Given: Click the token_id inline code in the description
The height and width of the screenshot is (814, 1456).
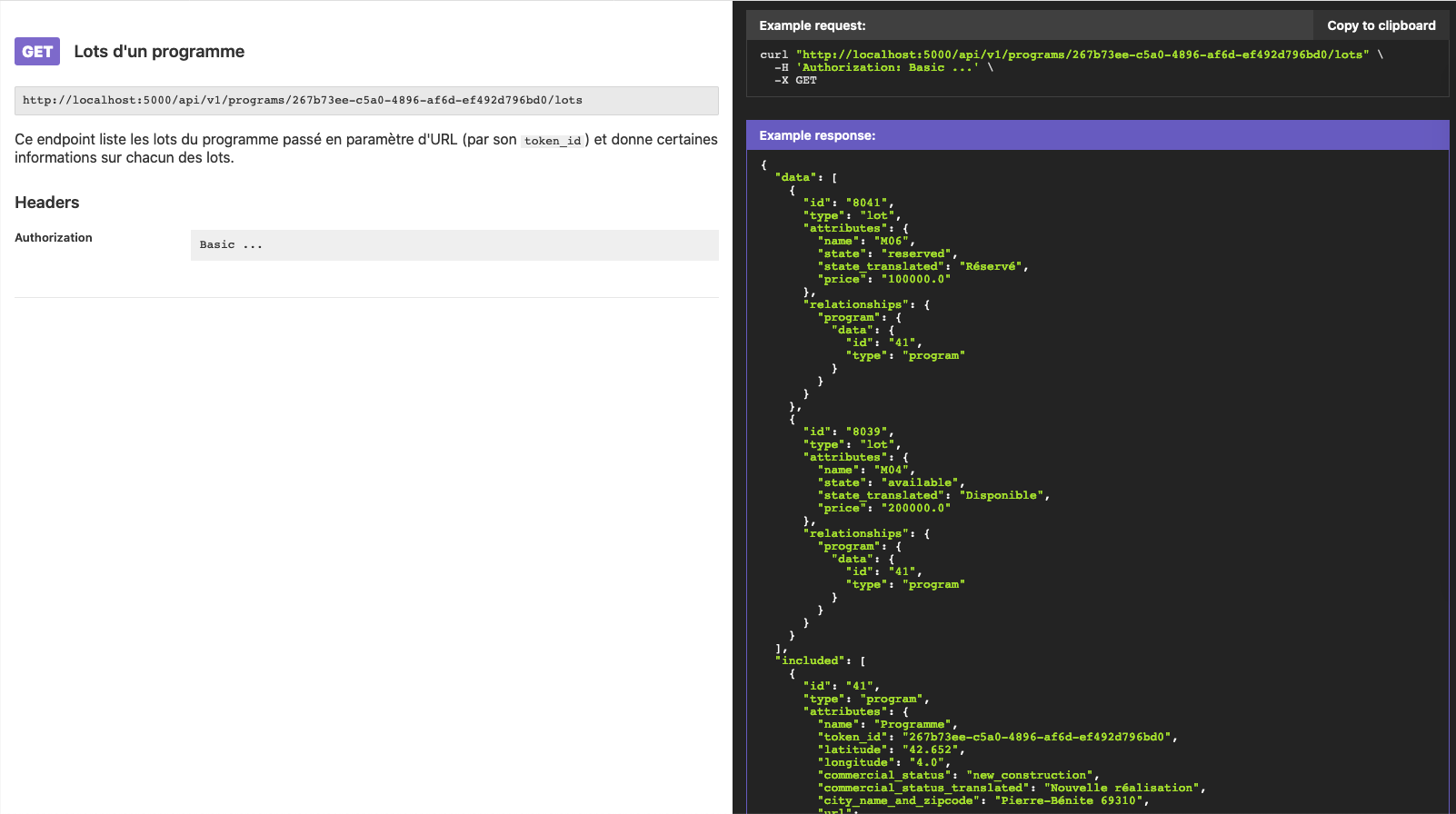Looking at the screenshot, I should [553, 141].
